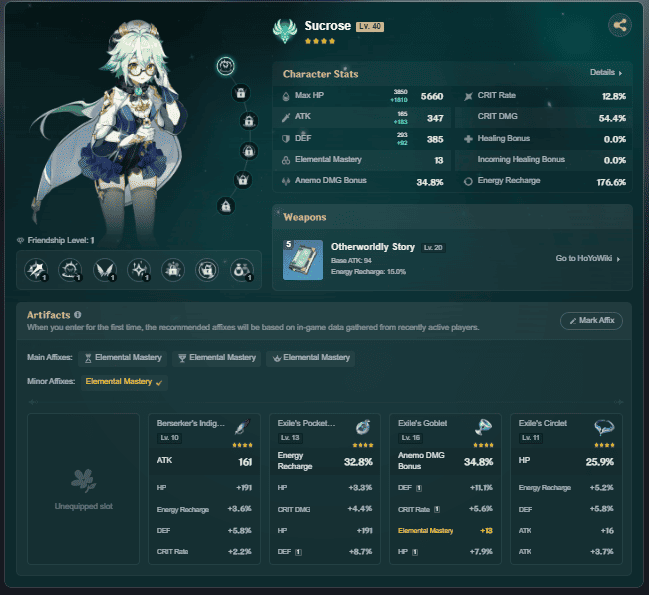Click the Healing Bonus plus icon
649x595 pixels.
point(468,139)
